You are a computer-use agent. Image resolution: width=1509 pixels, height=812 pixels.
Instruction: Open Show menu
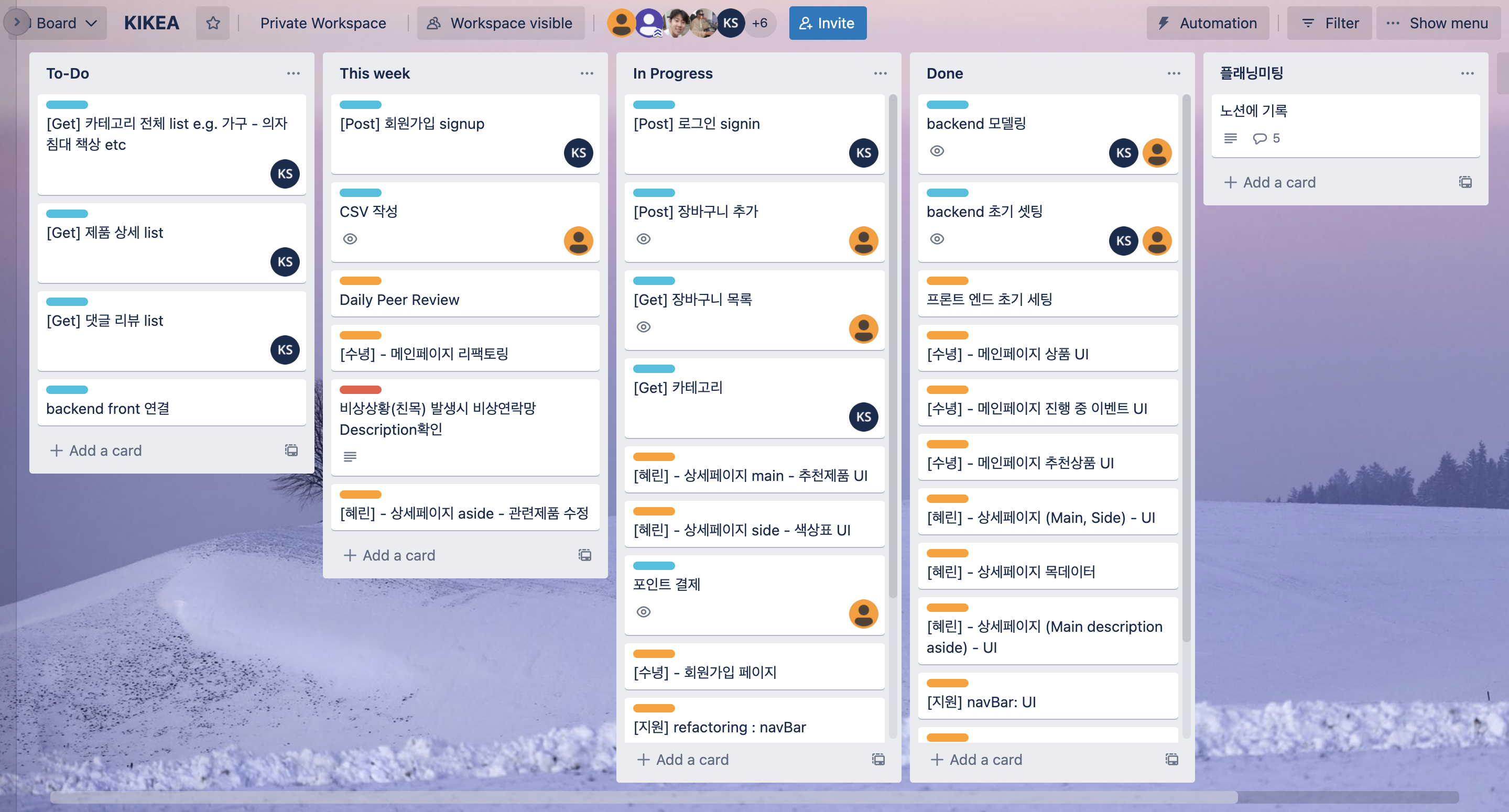tap(1438, 23)
